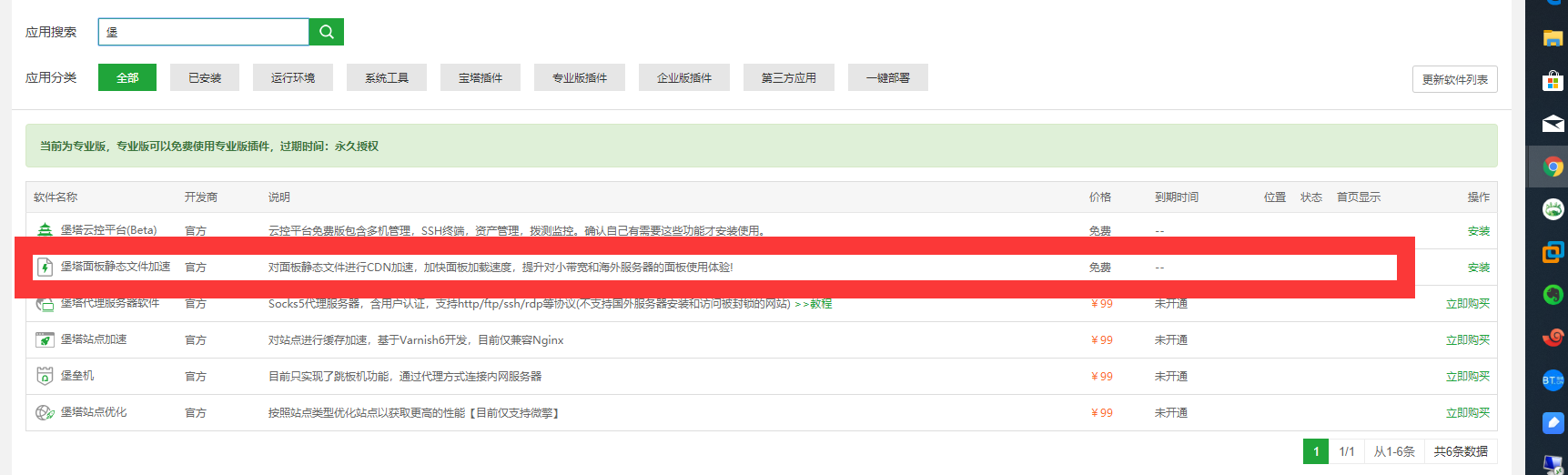Open Evernote in taskbar
This screenshot has height=475, width=1568.
(x=1553, y=295)
